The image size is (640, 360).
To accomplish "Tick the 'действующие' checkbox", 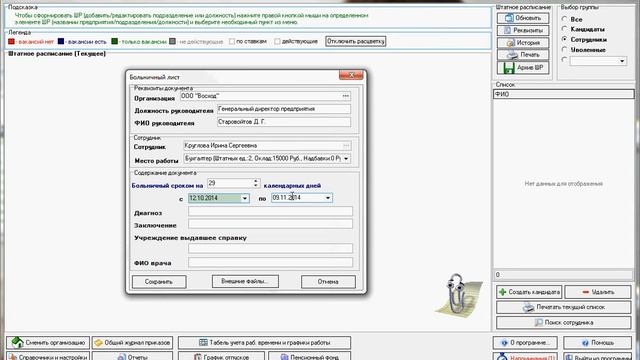I will (x=278, y=41).
